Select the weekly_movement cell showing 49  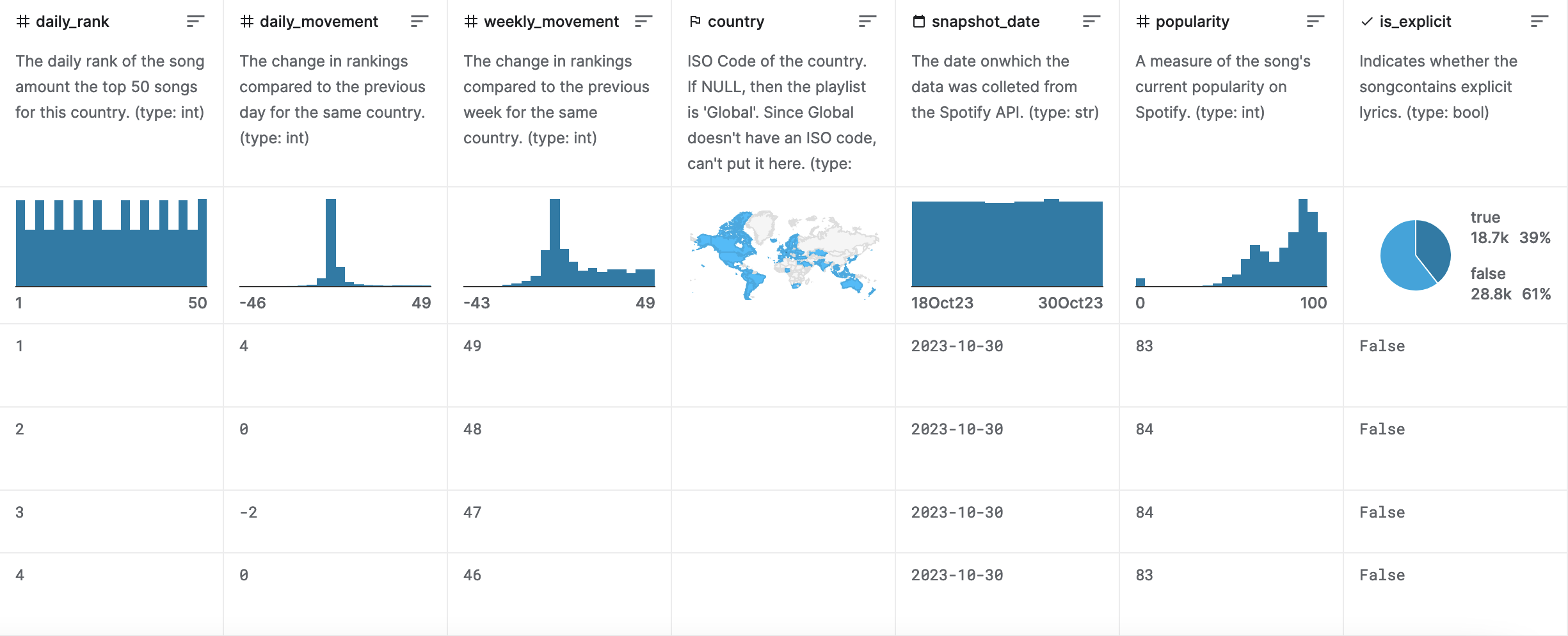pyautogui.click(x=472, y=346)
